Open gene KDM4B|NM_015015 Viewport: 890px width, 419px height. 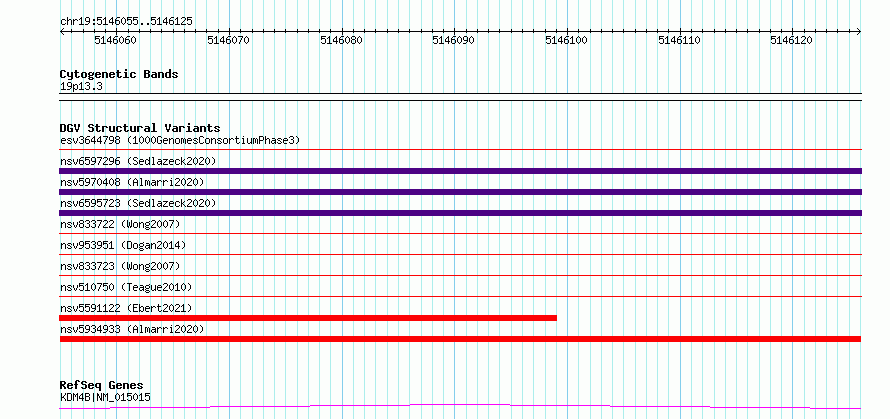[x=105, y=397]
